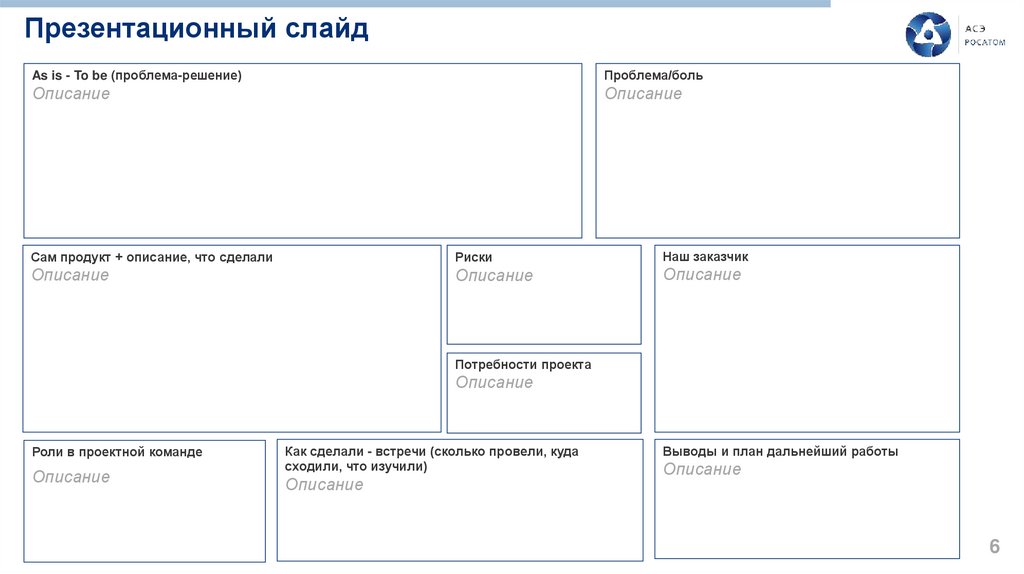Select heading "Как сделали - встречи"
This screenshot has height=574, width=1024.
click(431, 458)
